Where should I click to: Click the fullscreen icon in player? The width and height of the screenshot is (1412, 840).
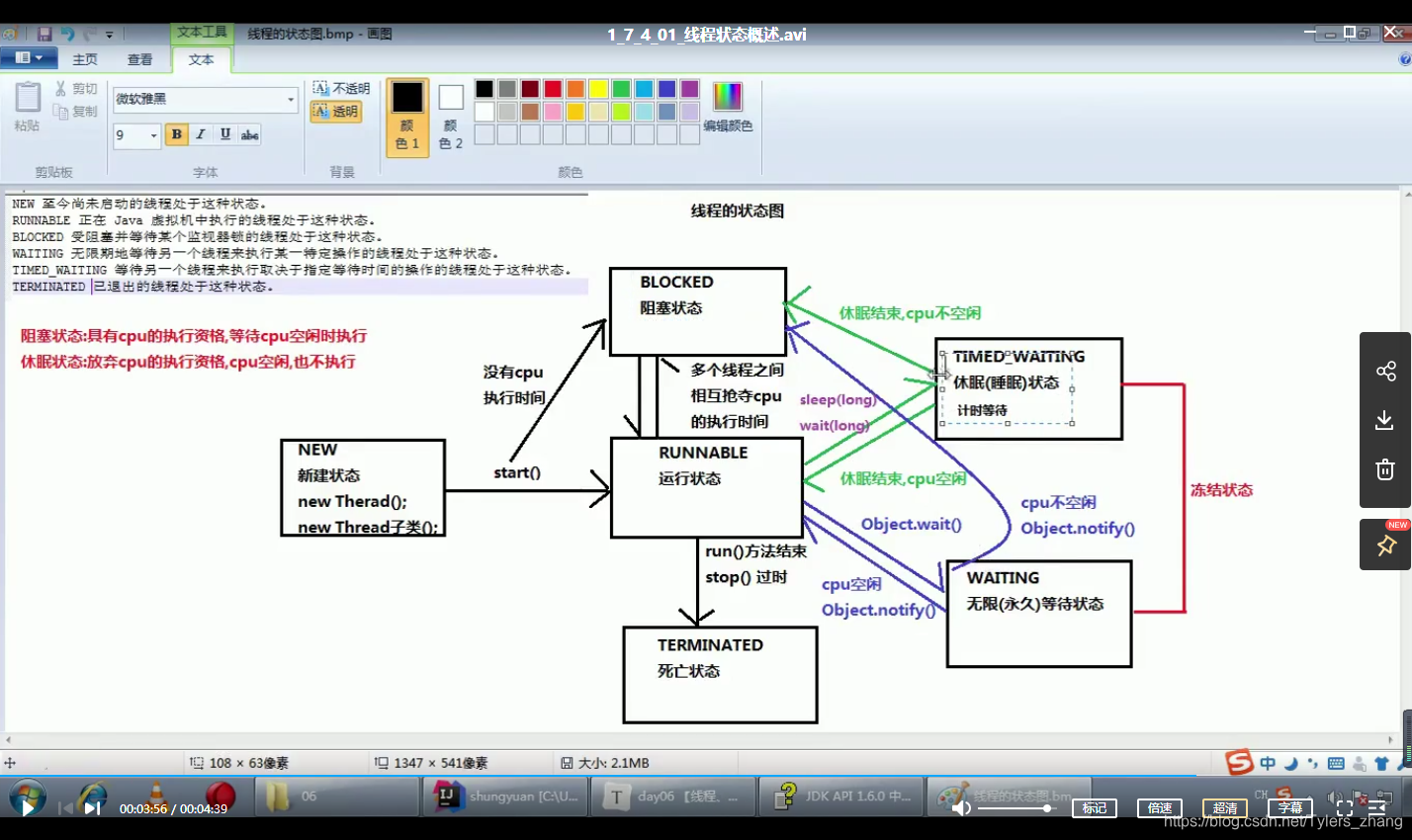pos(1345,808)
